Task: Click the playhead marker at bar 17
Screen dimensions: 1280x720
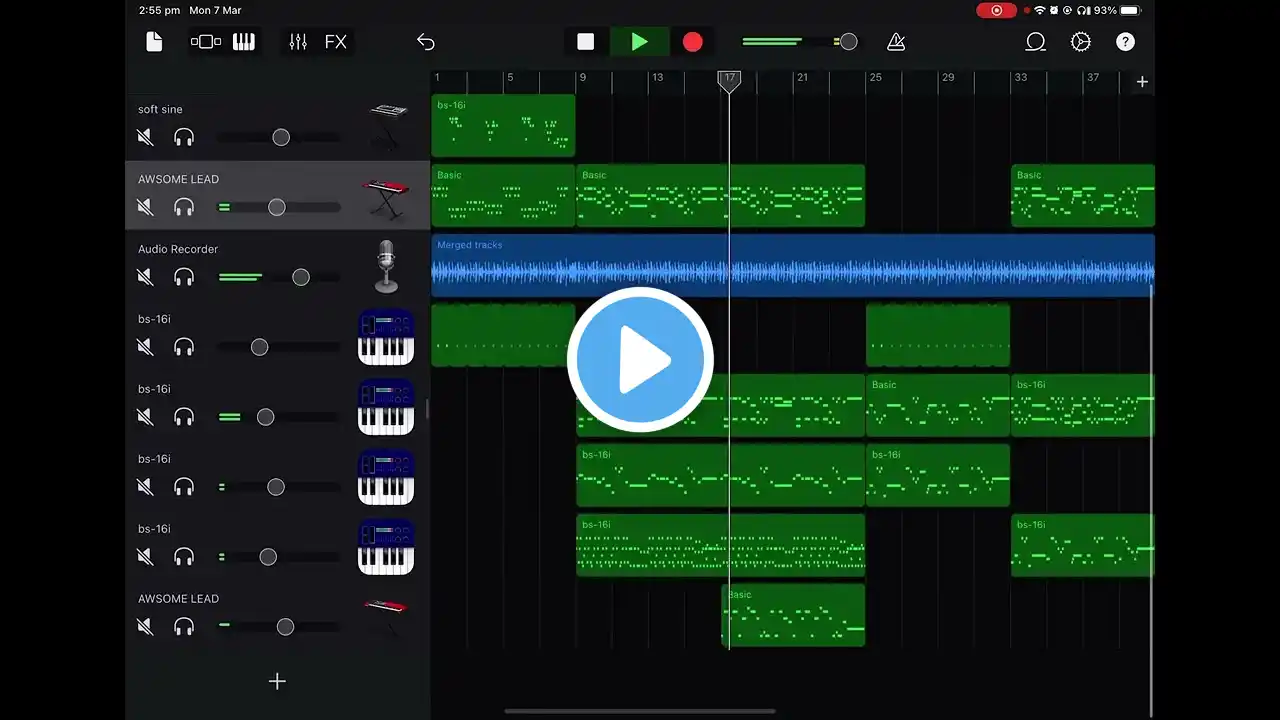Action: click(x=730, y=80)
